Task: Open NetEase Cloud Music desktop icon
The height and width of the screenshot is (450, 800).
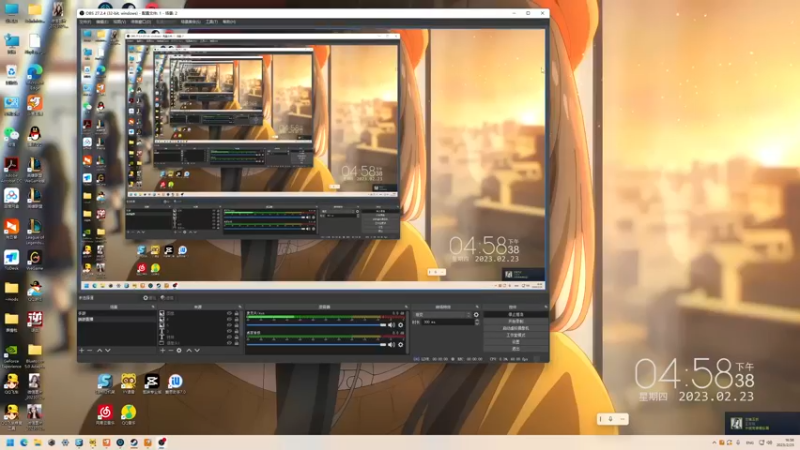Action: pos(105,415)
